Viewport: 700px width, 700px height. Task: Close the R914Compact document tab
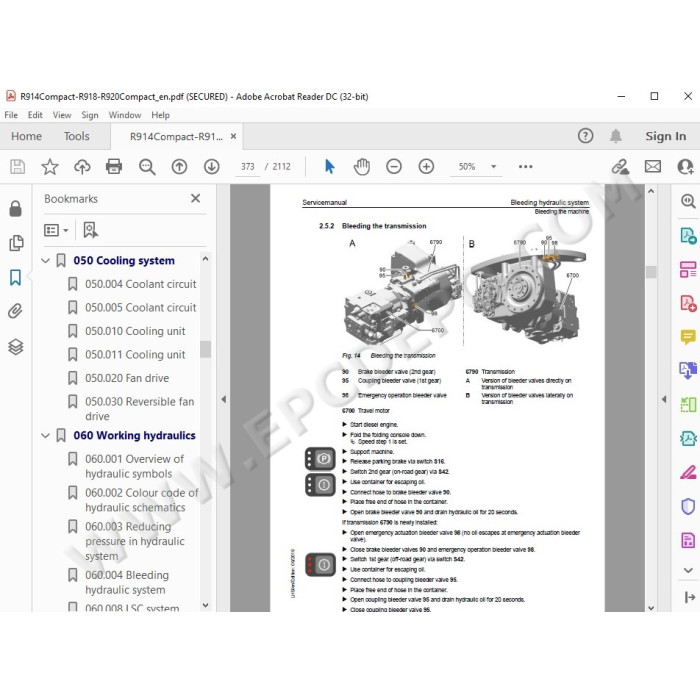[x=233, y=136]
